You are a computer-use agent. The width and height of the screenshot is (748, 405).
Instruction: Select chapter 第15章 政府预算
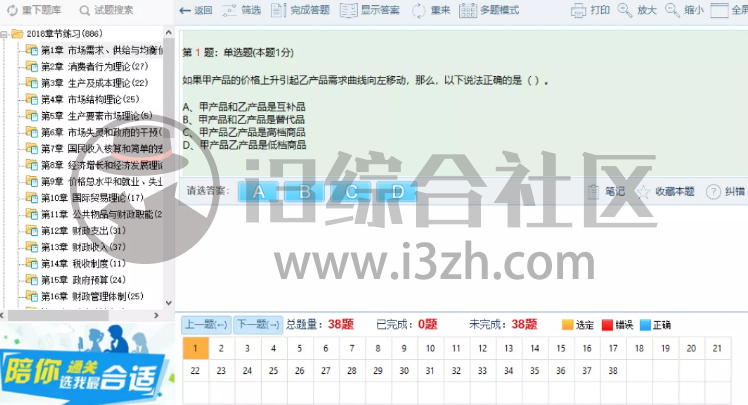tap(83, 280)
